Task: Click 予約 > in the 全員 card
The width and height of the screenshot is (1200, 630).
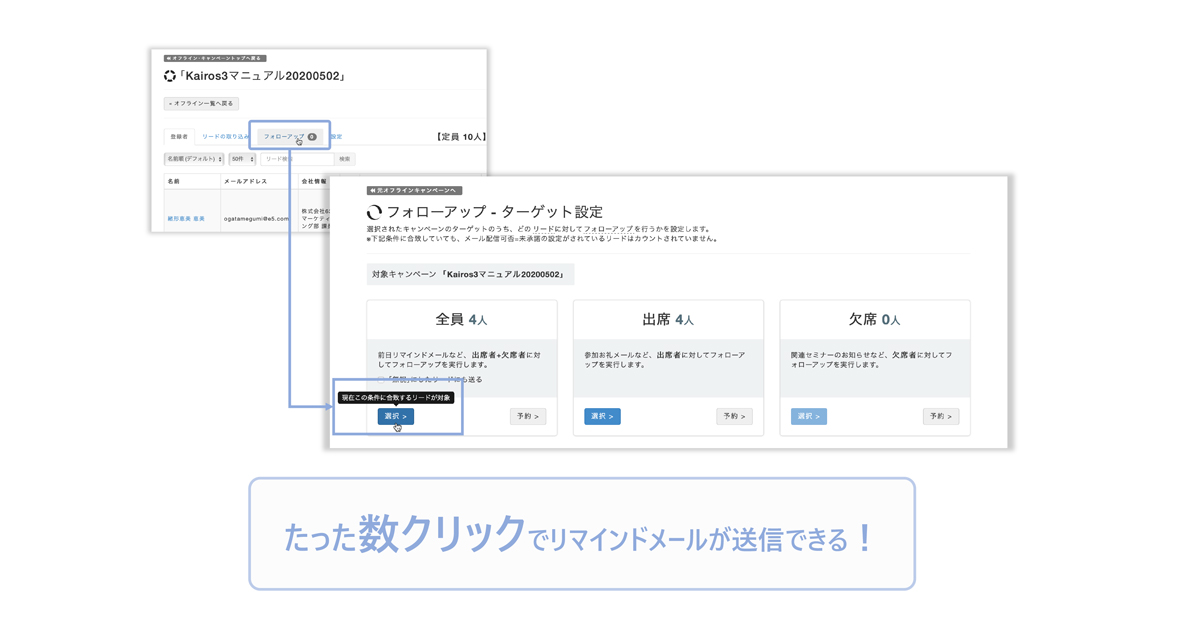Action: tap(528, 416)
